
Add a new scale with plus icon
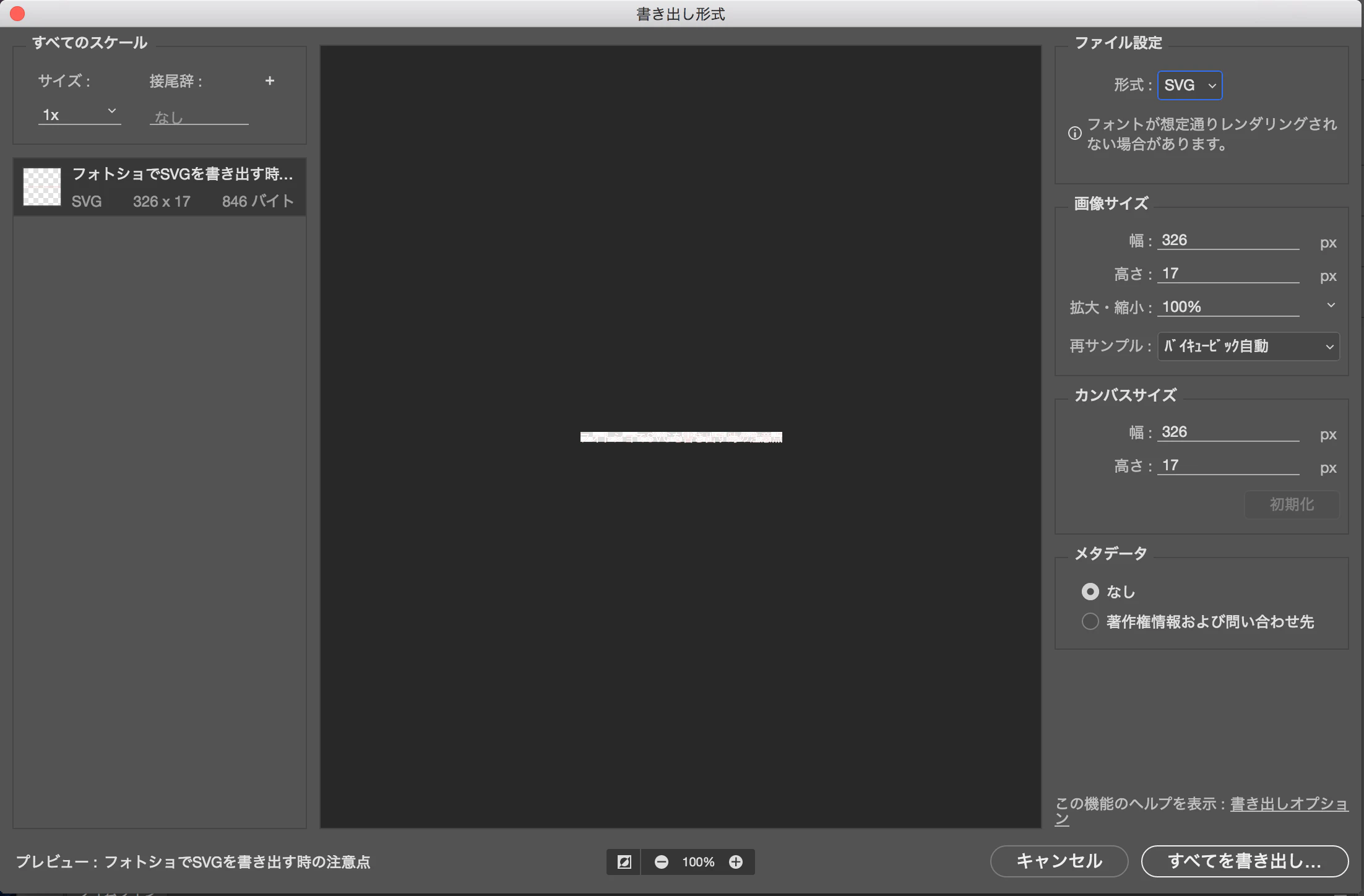pyautogui.click(x=270, y=81)
